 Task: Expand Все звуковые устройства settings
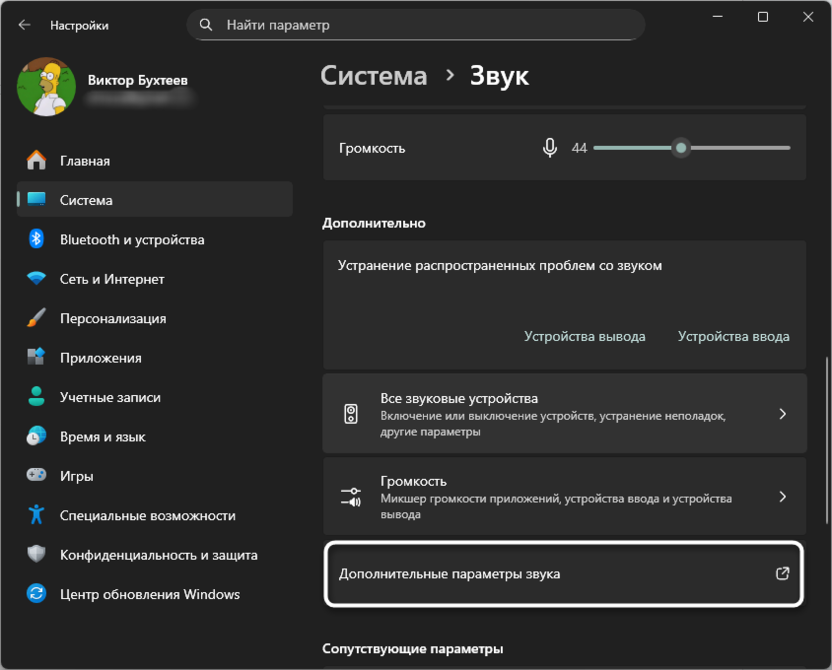(x=564, y=413)
